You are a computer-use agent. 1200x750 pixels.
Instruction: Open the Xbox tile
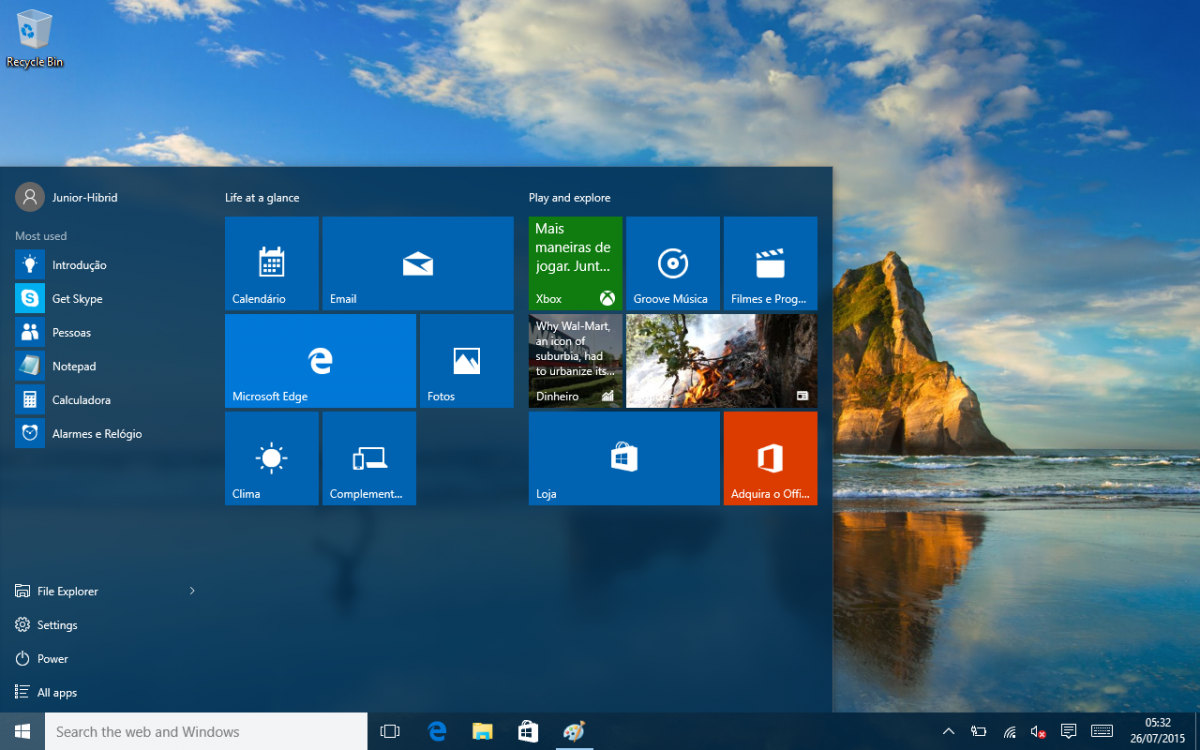pyautogui.click(x=576, y=263)
